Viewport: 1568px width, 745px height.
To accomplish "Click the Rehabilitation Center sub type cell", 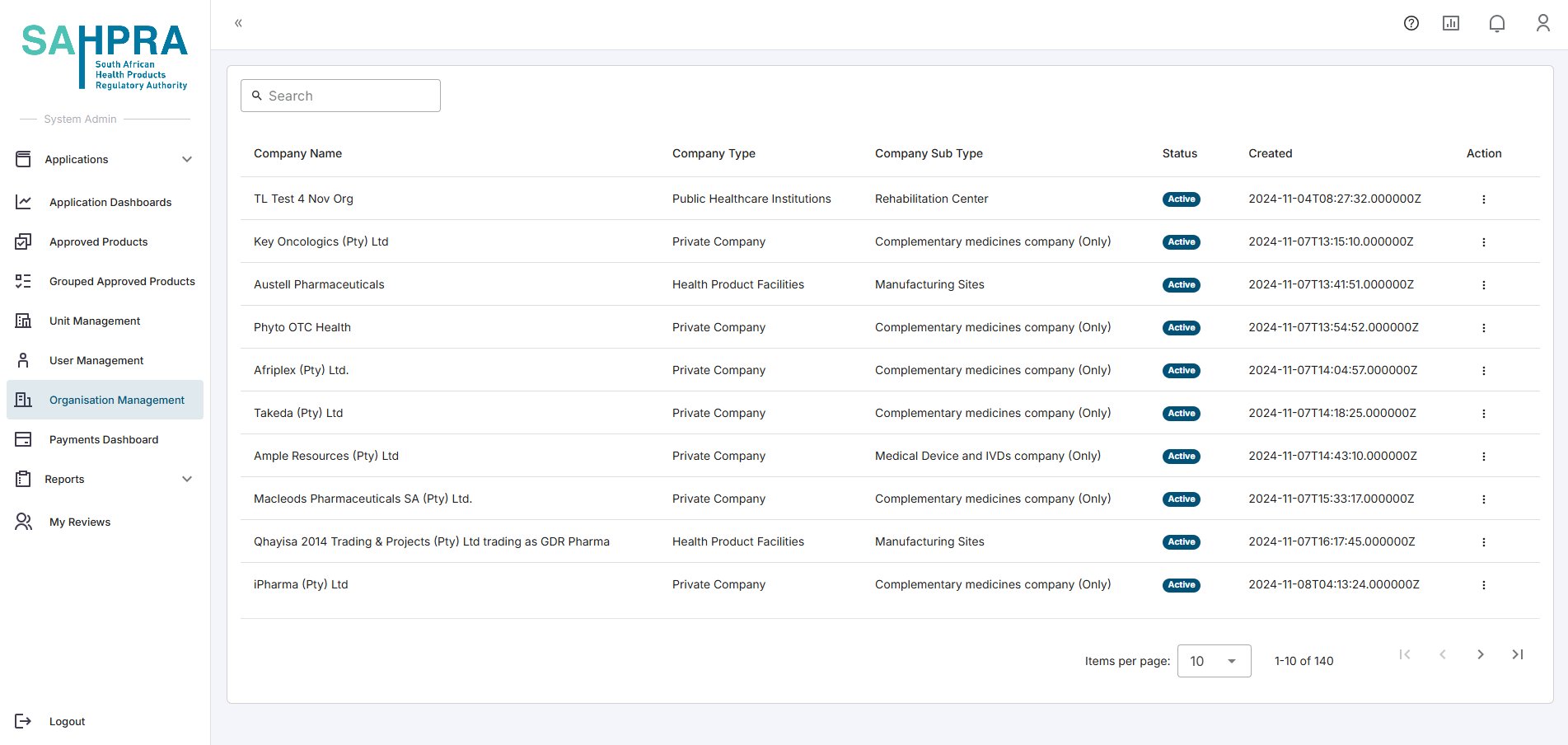I will coord(931,199).
